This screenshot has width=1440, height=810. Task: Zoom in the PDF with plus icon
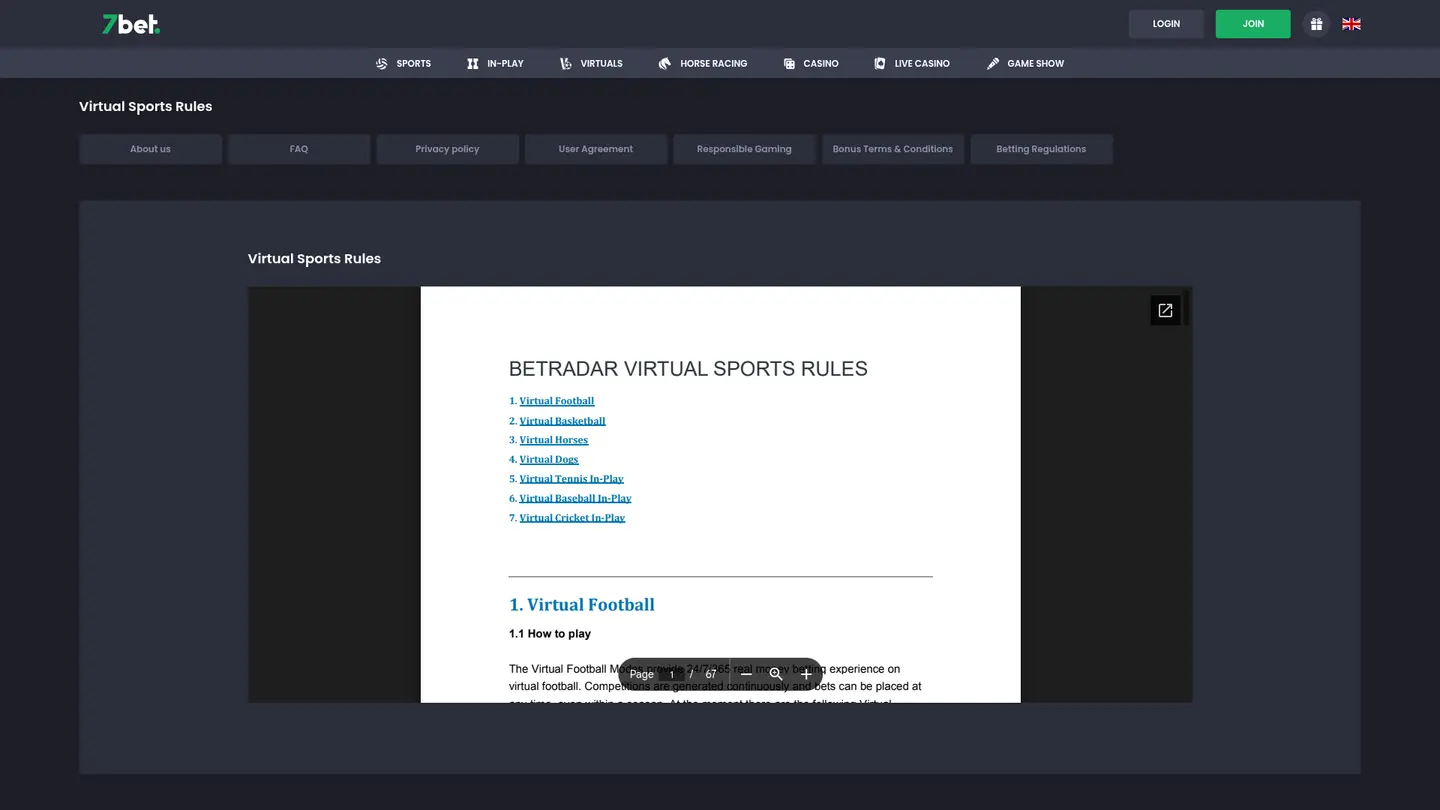pyautogui.click(x=806, y=674)
